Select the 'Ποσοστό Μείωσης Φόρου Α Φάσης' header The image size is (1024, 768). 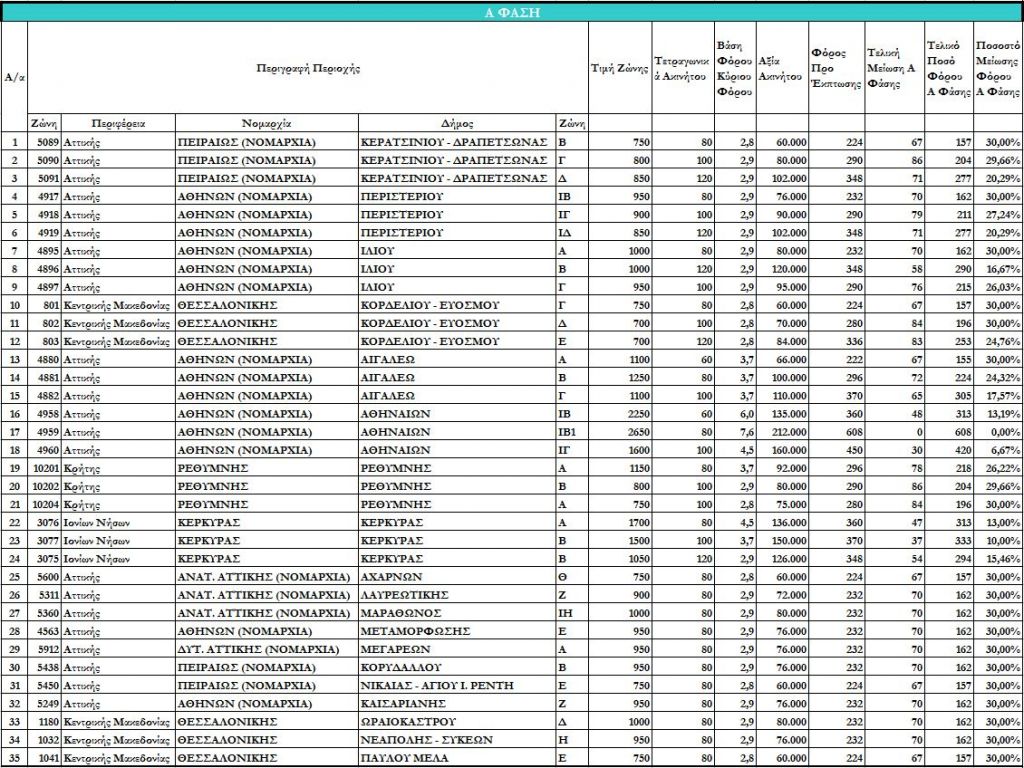(998, 69)
